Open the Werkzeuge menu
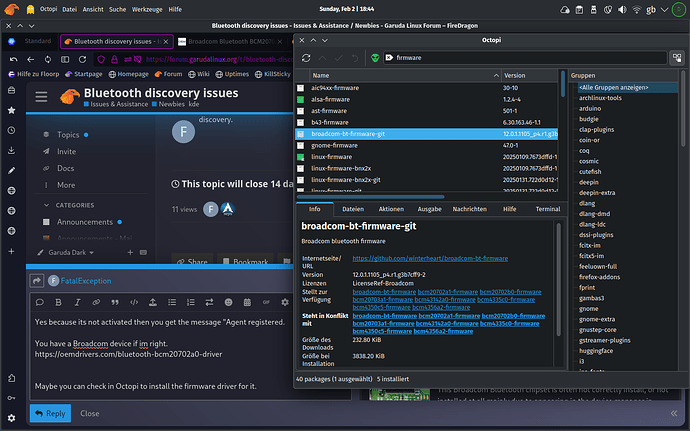 click(147, 9)
